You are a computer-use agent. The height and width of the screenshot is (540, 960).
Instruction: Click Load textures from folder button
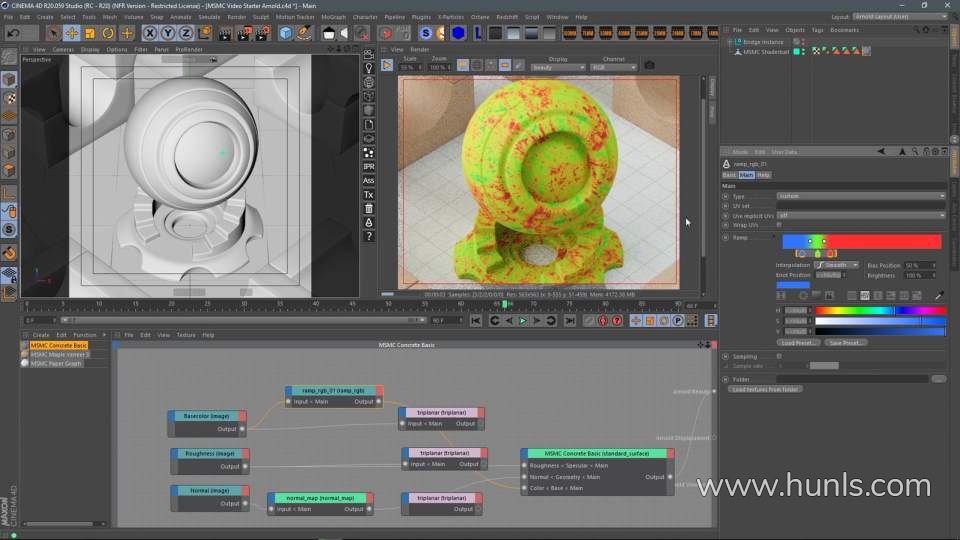(x=766, y=389)
